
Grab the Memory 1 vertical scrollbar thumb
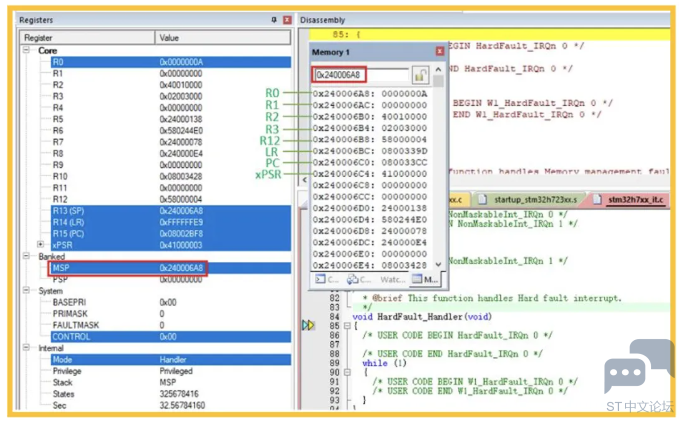click(x=439, y=81)
